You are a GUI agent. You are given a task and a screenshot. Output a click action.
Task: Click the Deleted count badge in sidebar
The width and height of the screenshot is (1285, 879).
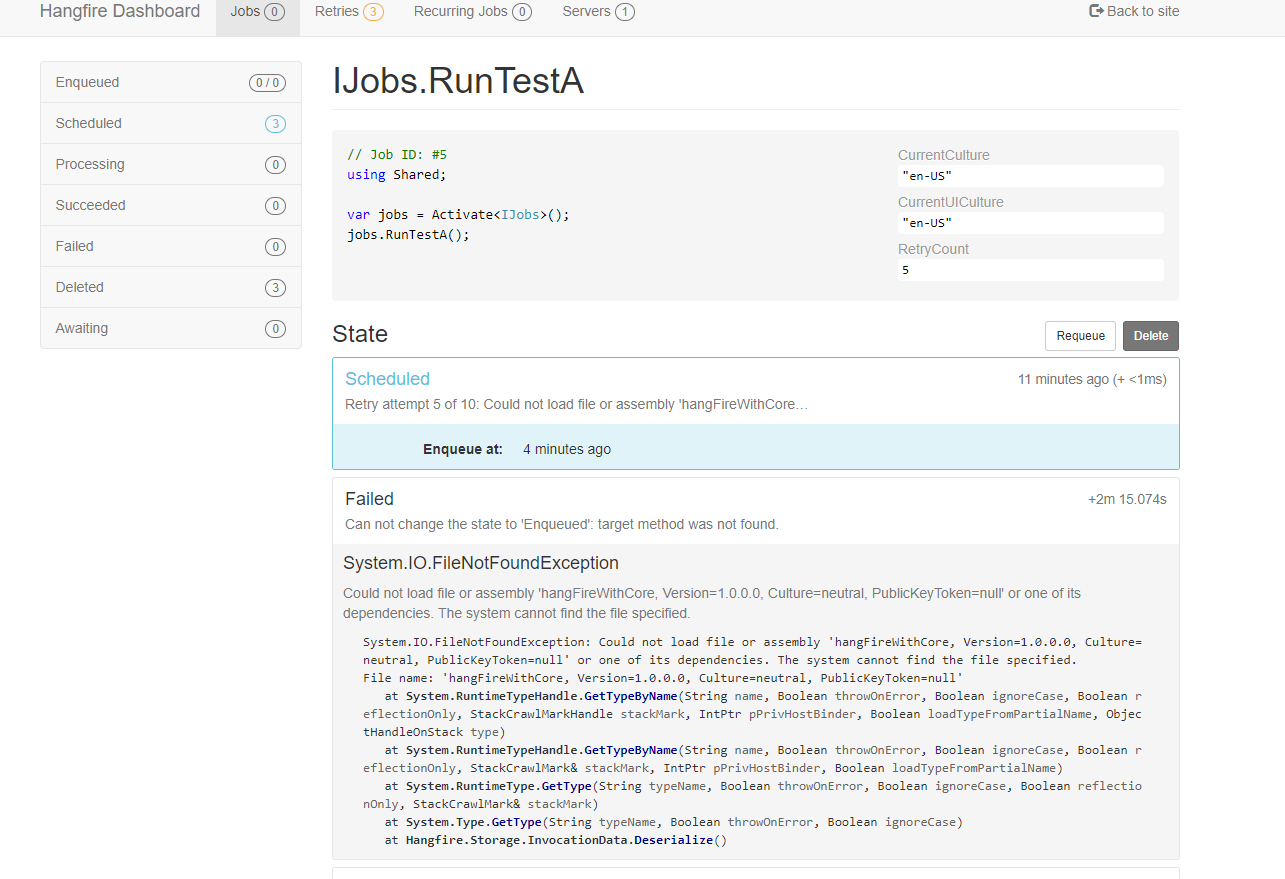pos(275,287)
